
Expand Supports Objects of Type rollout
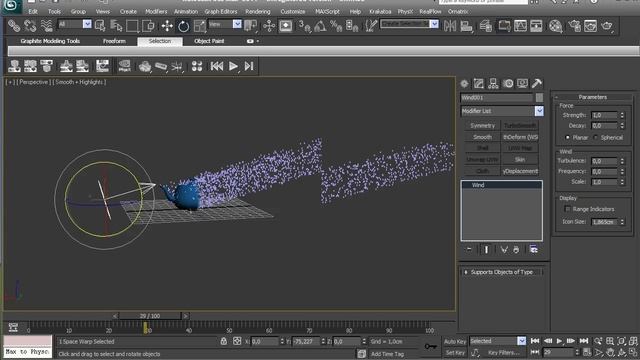[502, 272]
